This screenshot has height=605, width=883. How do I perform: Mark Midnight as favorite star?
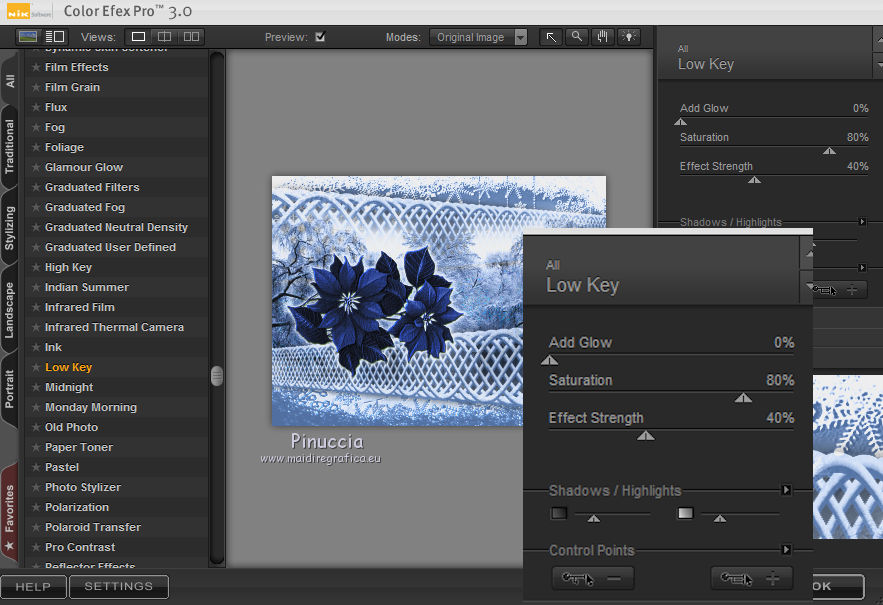36,387
